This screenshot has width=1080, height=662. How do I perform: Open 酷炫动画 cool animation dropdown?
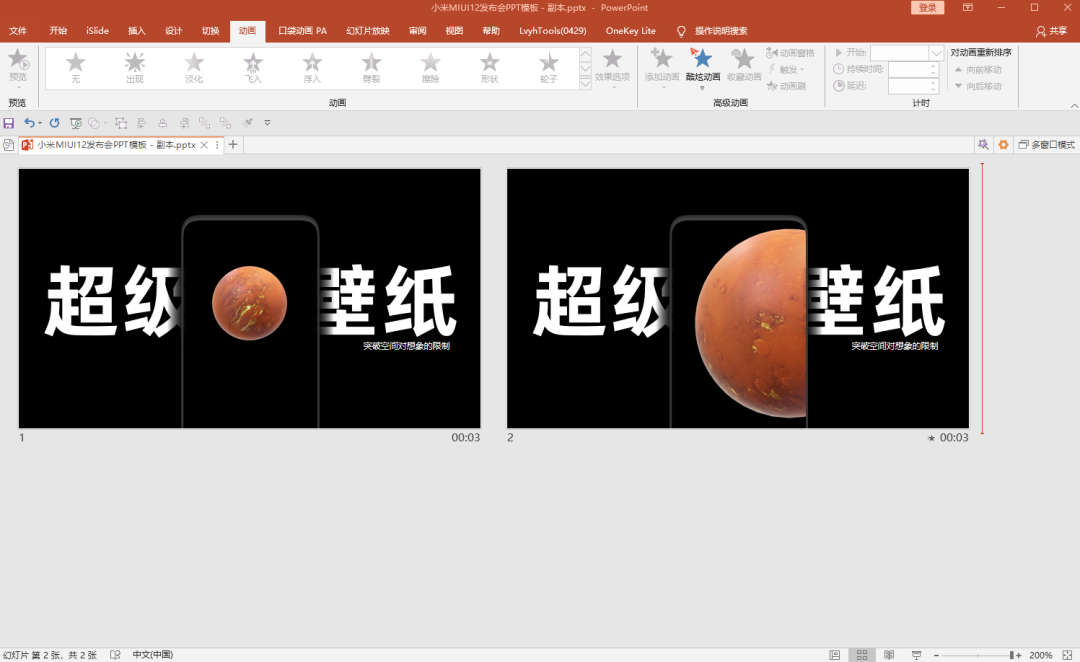pos(703,68)
